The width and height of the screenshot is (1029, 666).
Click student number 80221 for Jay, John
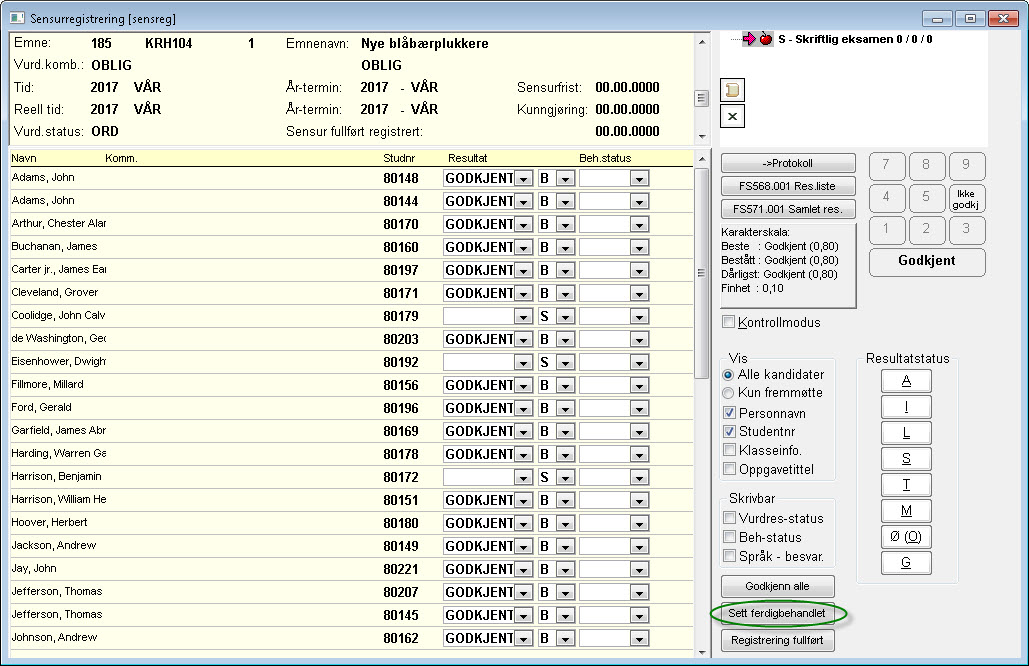[x=400, y=570]
